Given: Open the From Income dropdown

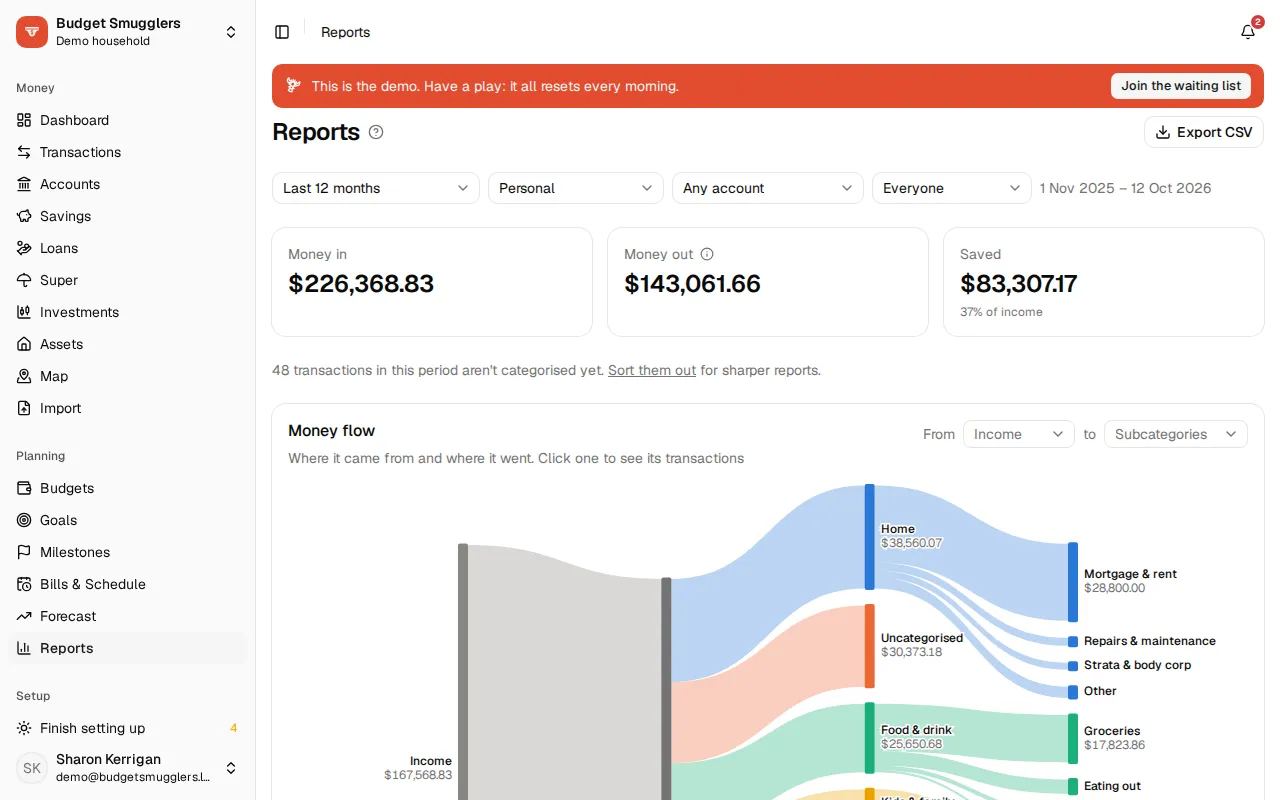Looking at the screenshot, I should coord(1019,434).
